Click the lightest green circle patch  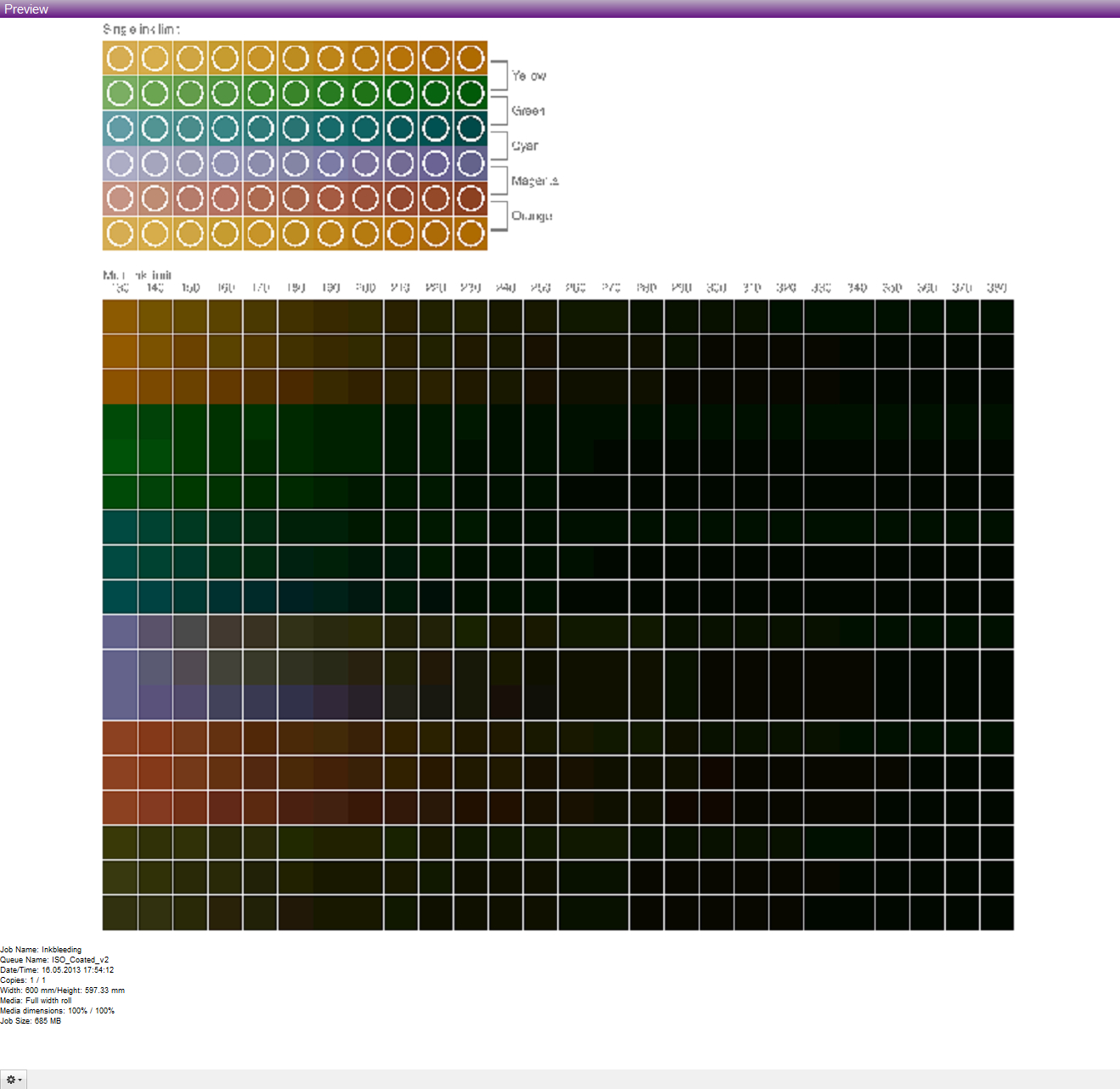120,93
